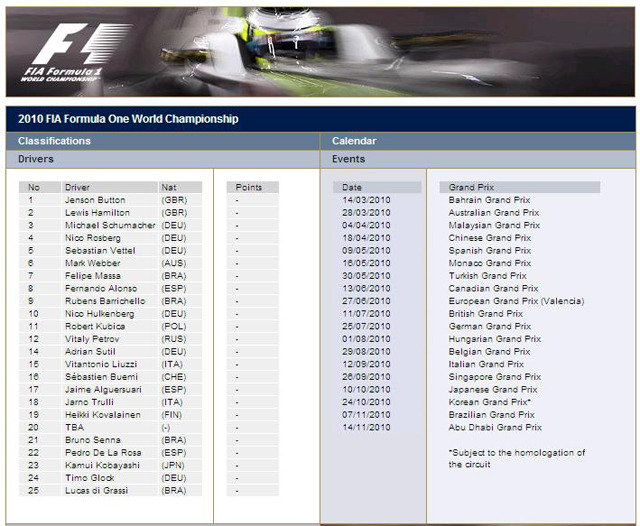Open the Abu Dhabi Grand Prix event
The height and width of the screenshot is (526, 640).
[x=495, y=428]
